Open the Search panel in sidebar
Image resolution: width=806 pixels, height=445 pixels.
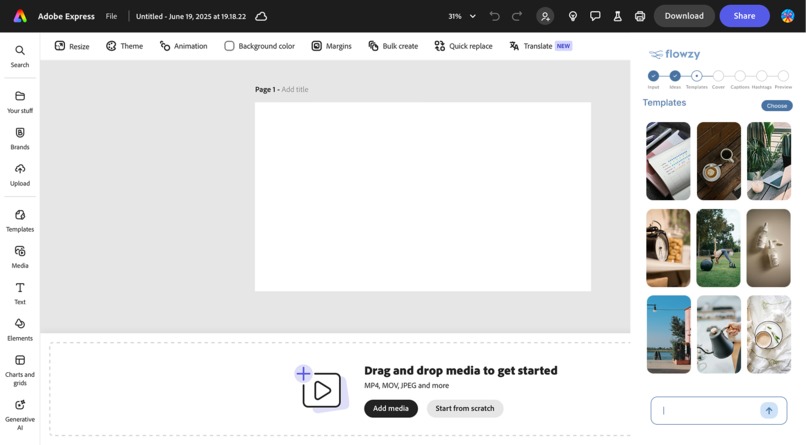point(20,56)
